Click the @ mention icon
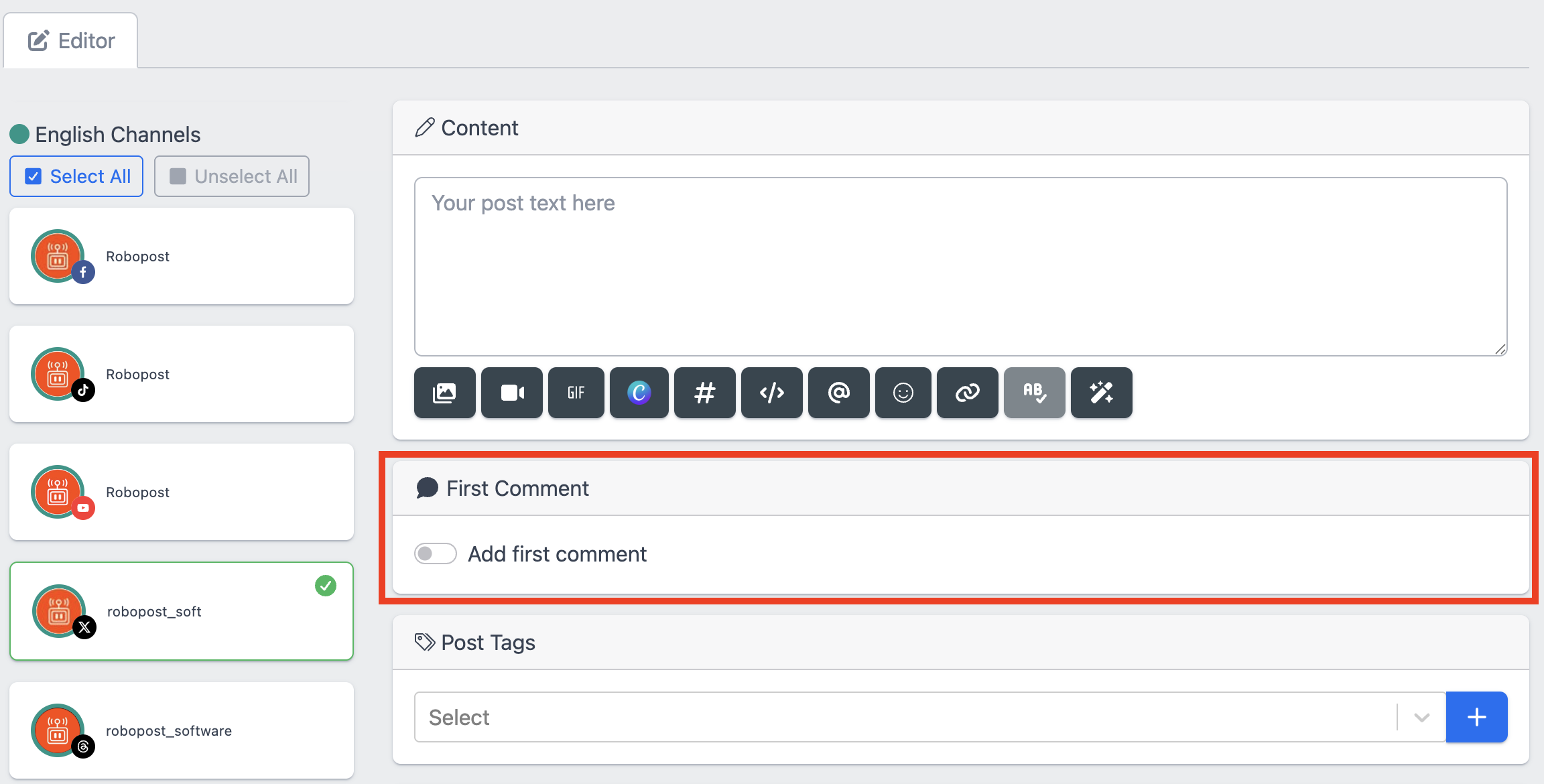This screenshot has height=784, width=1544. 839,393
